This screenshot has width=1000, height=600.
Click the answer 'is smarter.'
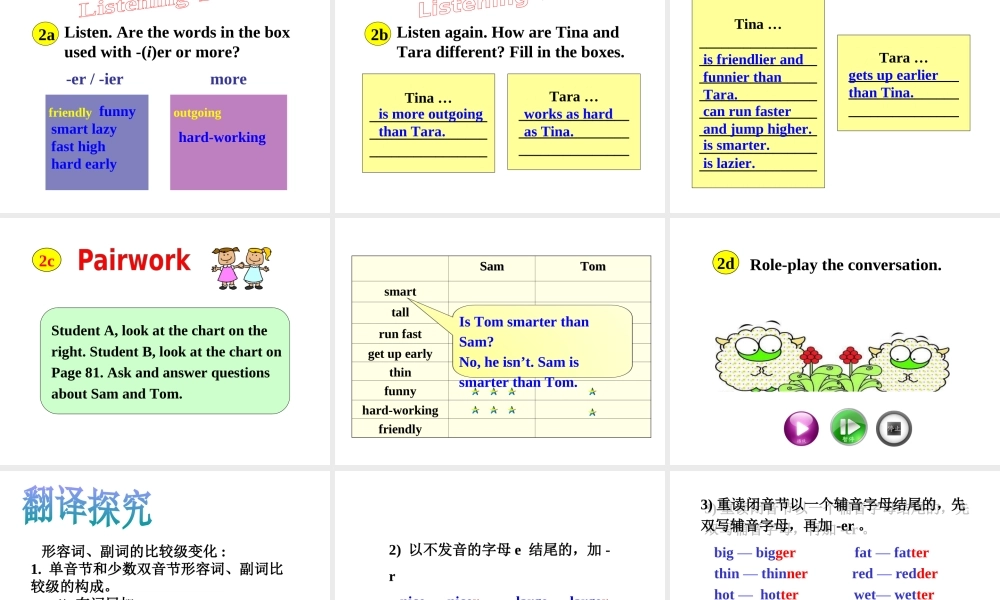pos(736,145)
